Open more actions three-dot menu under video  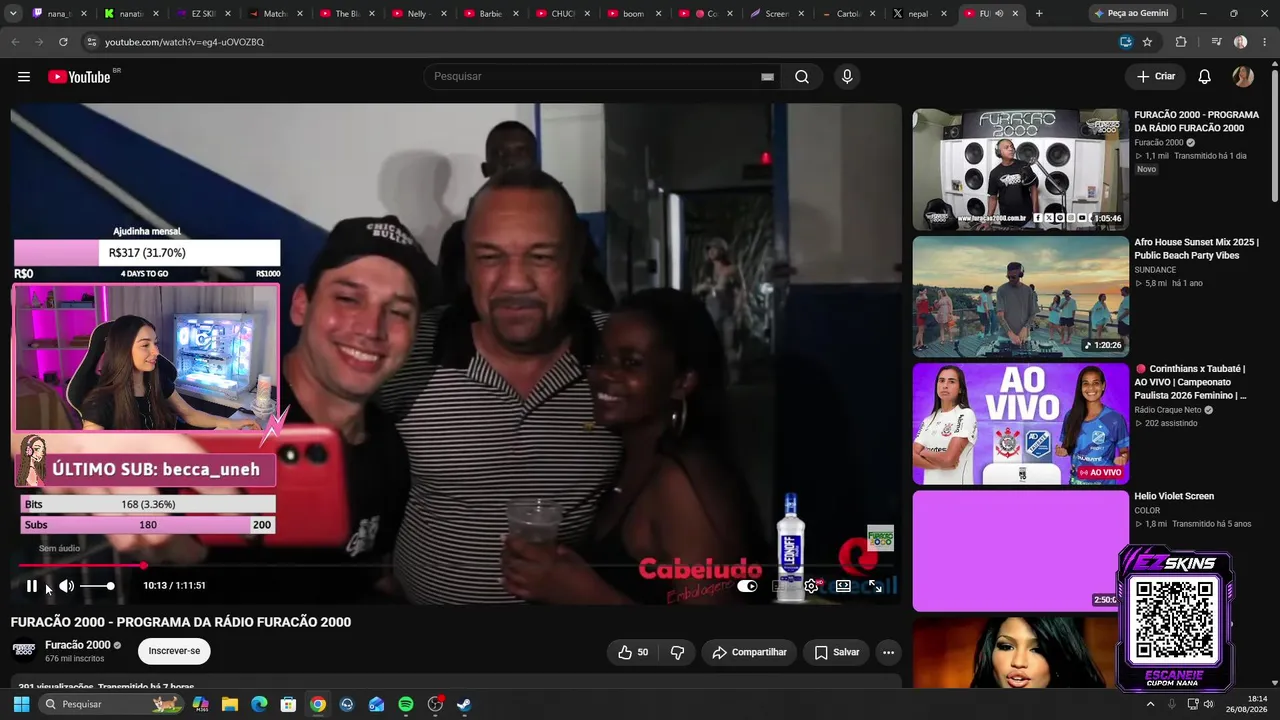click(888, 652)
